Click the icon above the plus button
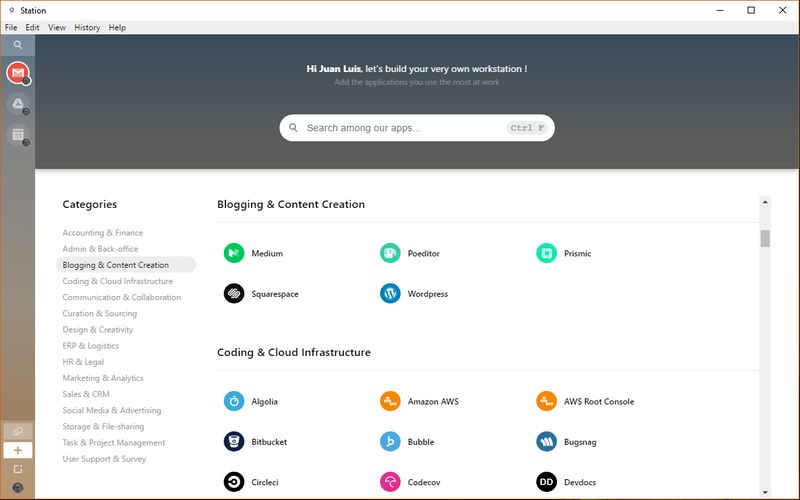This screenshot has height=500, width=800. tap(18, 431)
